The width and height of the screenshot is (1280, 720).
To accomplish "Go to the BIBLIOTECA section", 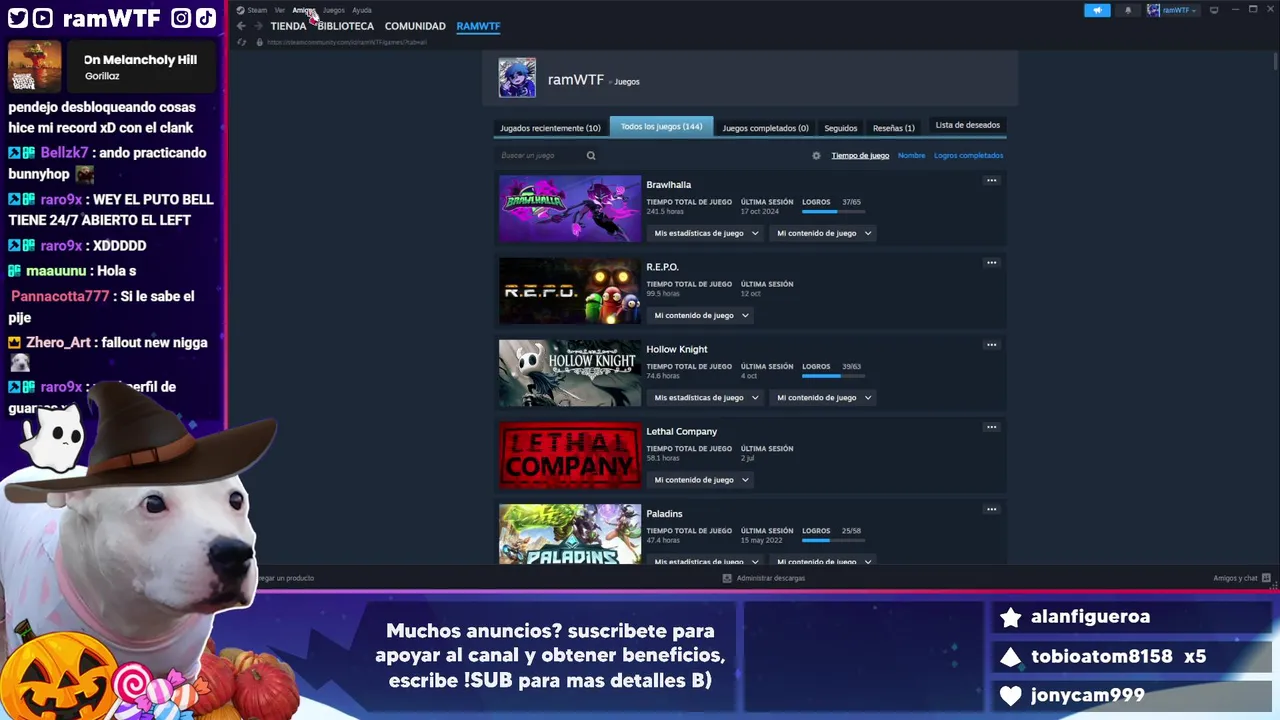I will coord(345,26).
